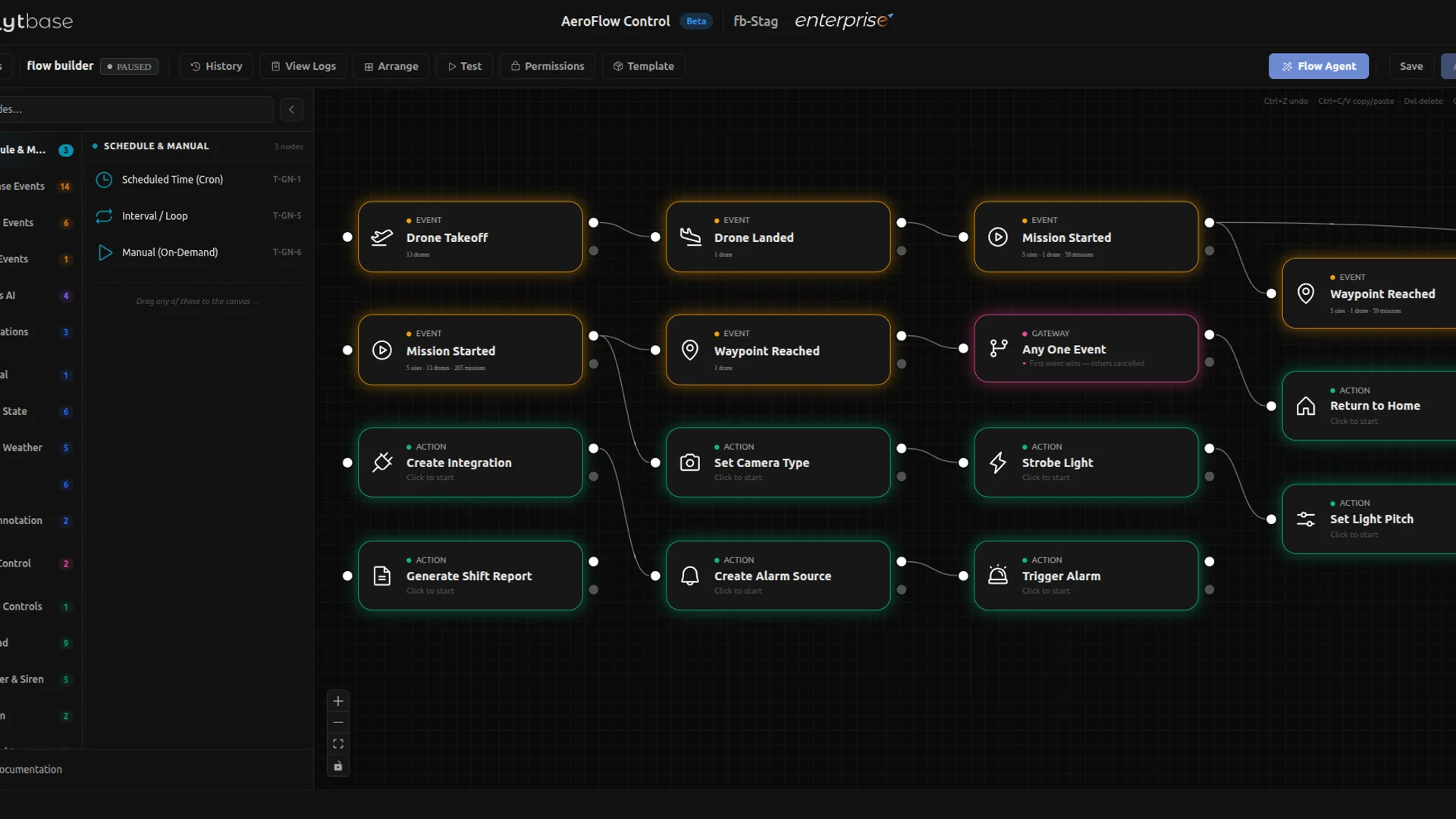Viewport: 1456px width, 819px height.
Task: Zoom out the canvas with minus button
Action: [338, 723]
